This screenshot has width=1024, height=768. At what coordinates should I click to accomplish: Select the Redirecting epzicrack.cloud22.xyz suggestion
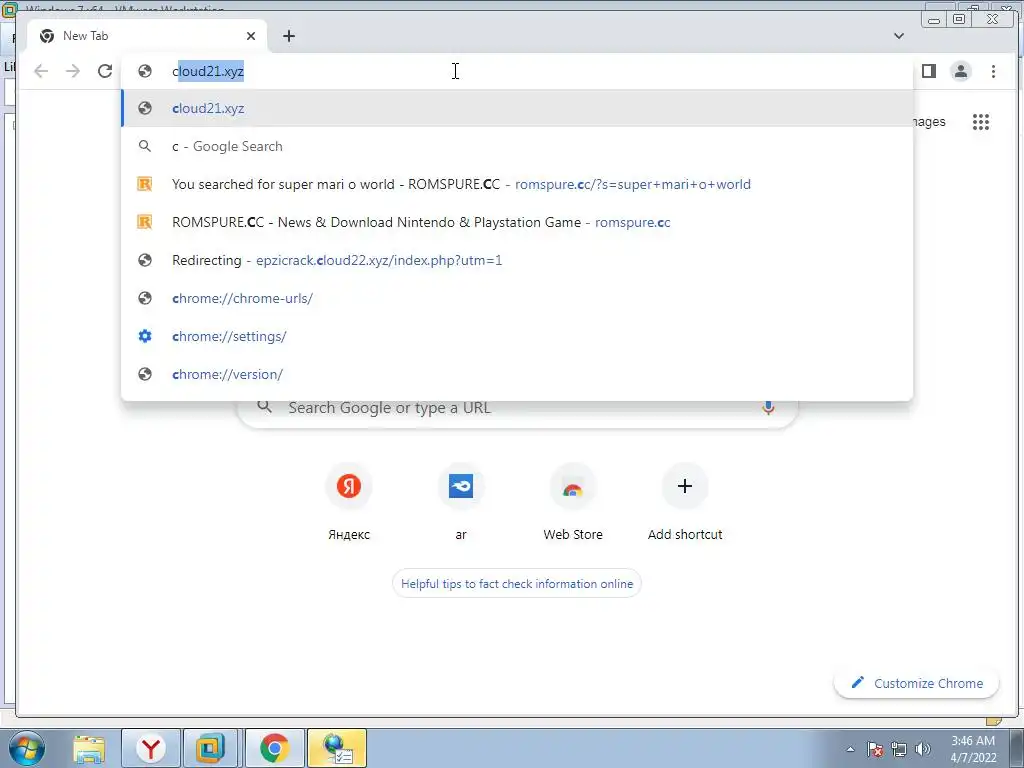pos(517,260)
